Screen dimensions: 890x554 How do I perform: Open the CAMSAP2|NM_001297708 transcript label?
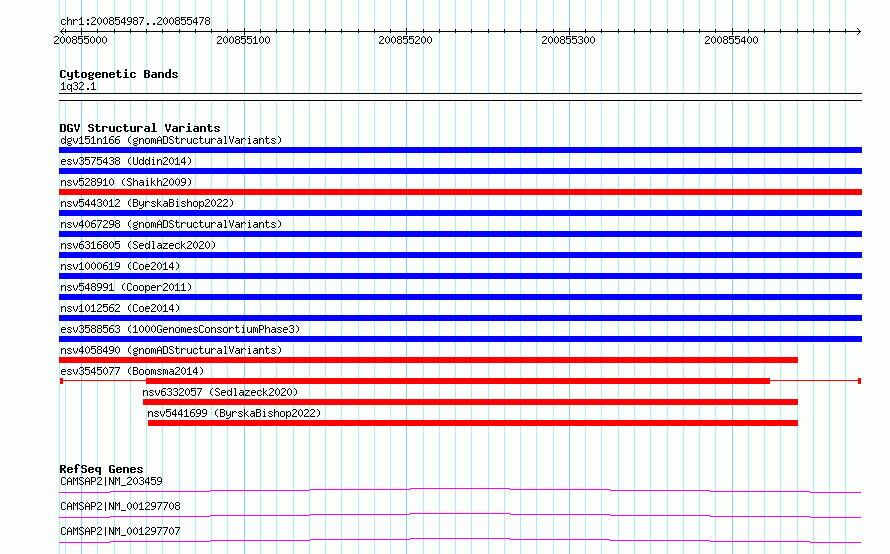point(120,506)
